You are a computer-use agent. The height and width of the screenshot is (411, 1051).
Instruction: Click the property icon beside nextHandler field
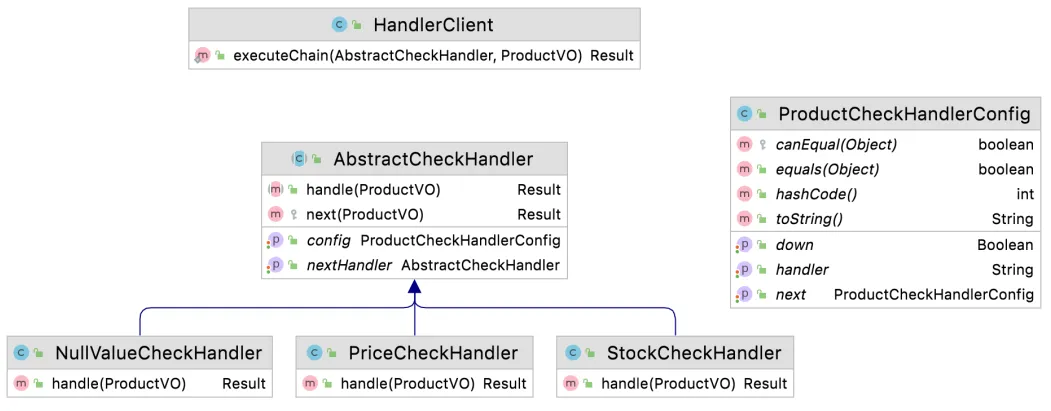[276, 265]
